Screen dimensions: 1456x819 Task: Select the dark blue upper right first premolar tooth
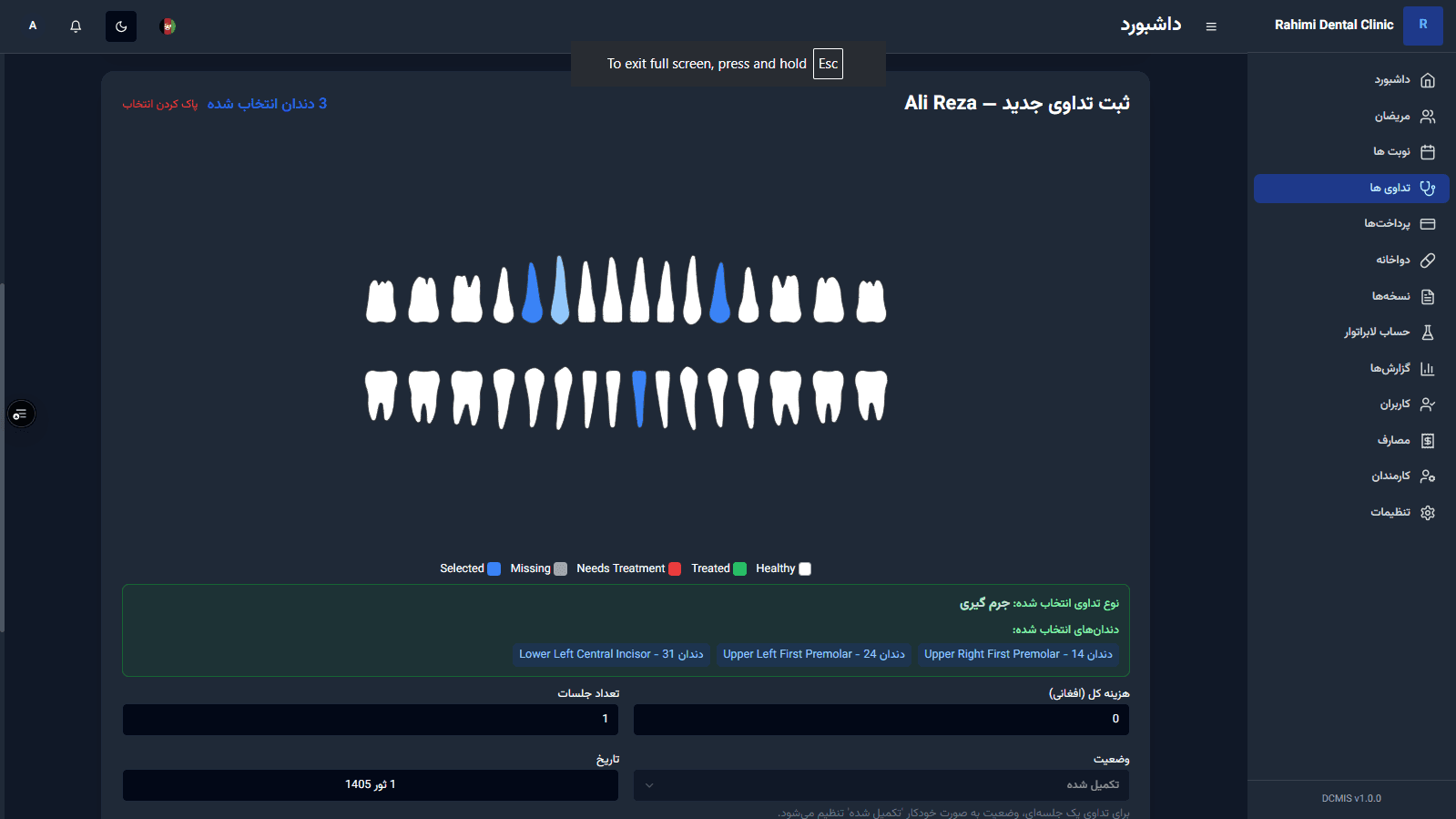pos(533,292)
